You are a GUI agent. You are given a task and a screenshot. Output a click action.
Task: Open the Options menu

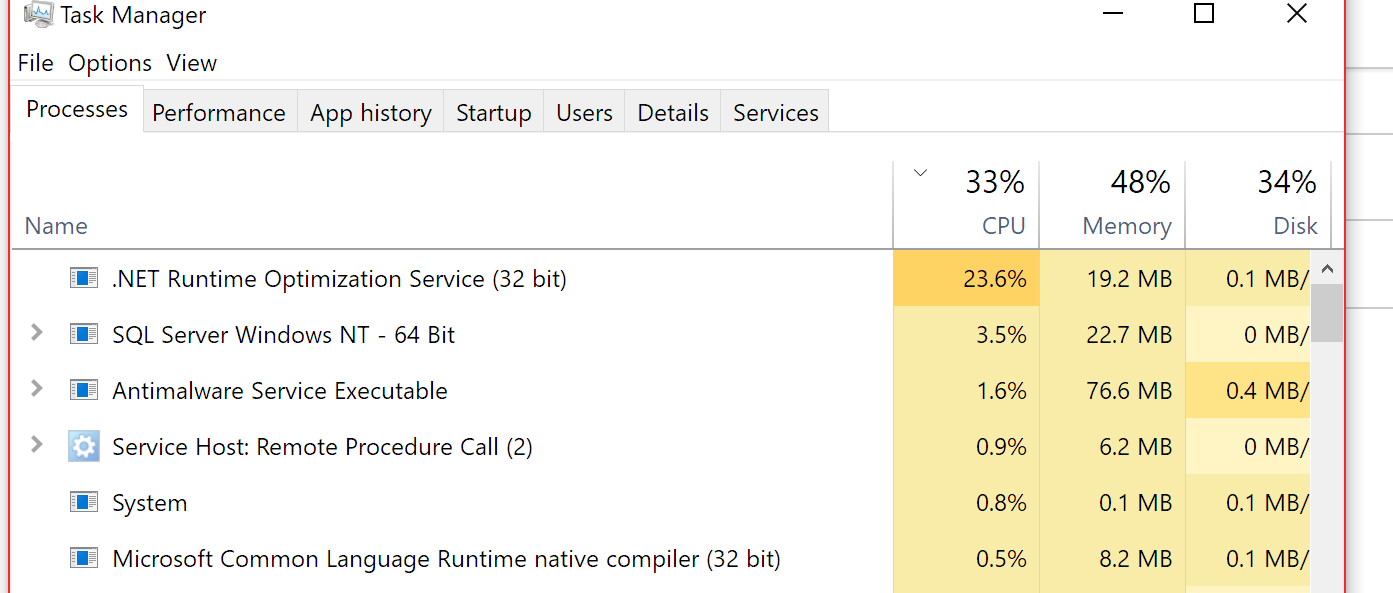click(110, 63)
